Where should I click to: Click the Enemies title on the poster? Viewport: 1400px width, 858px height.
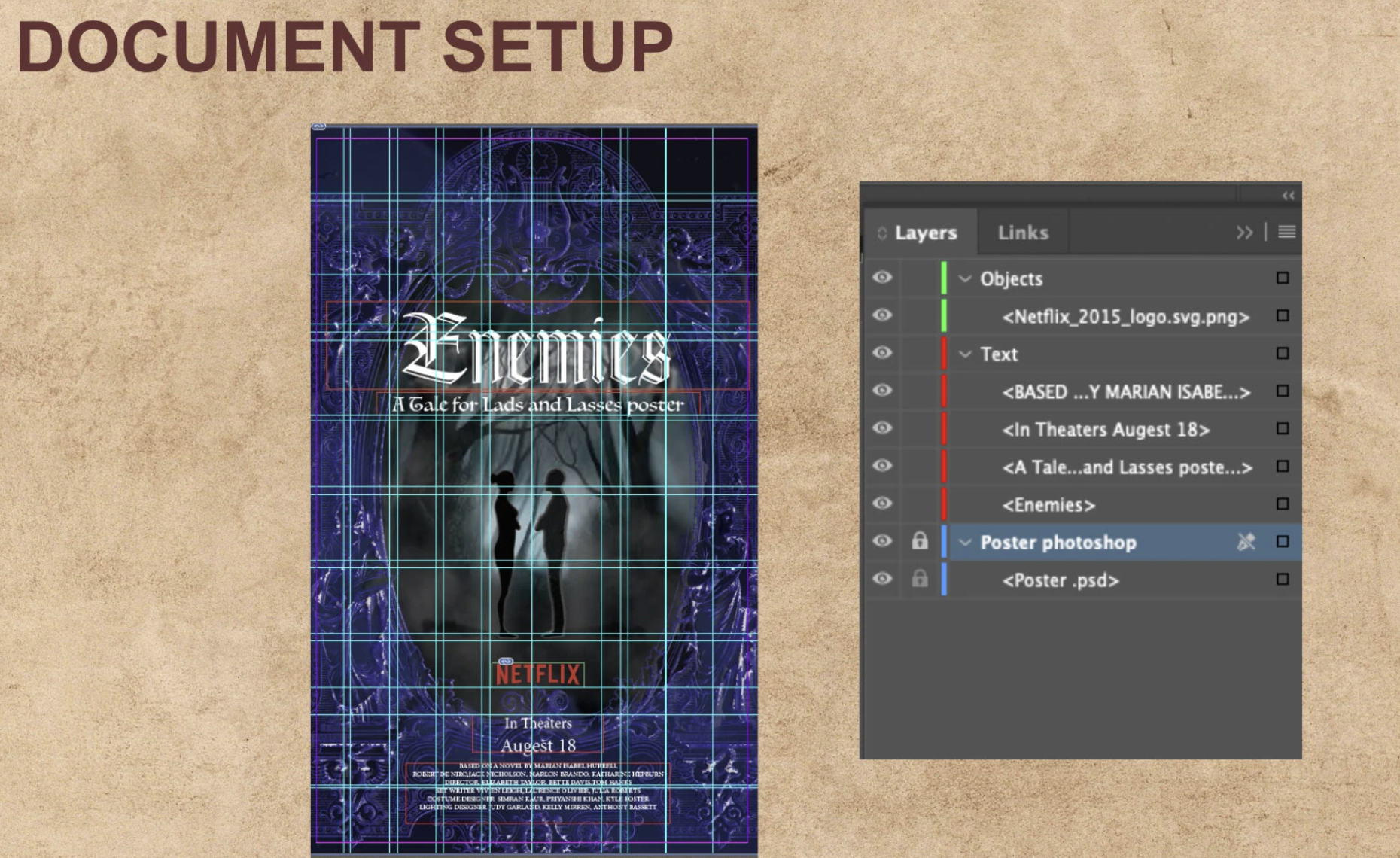tap(536, 349)
